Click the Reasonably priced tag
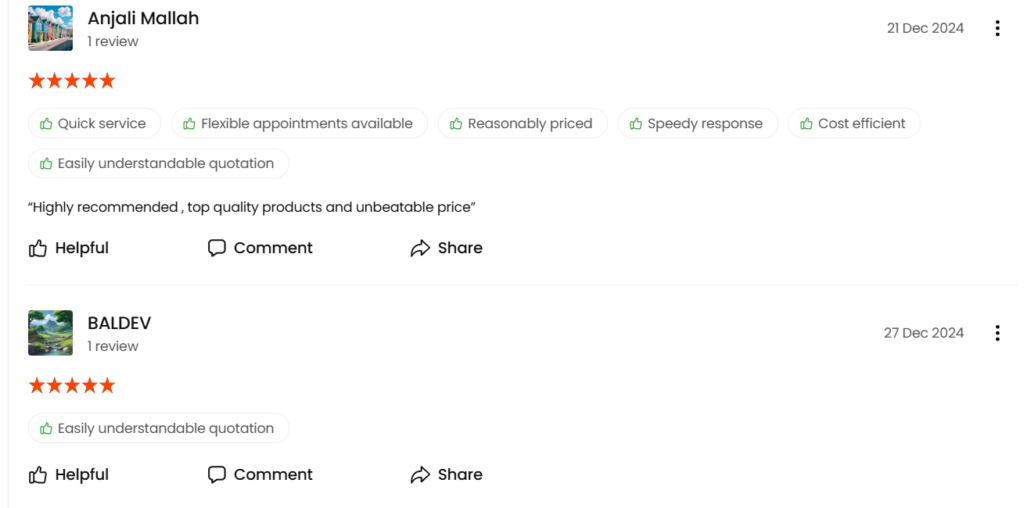 [x=522, y=124]
